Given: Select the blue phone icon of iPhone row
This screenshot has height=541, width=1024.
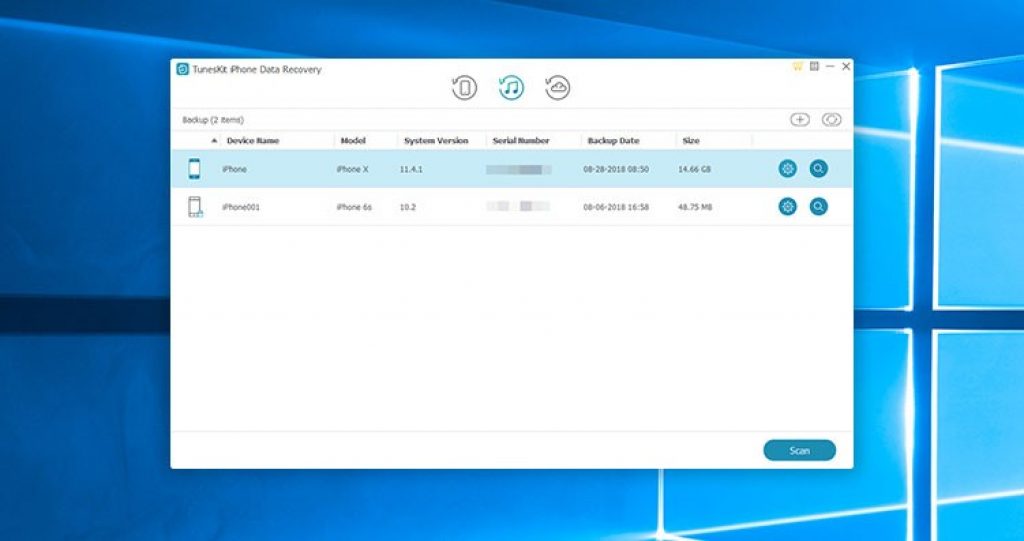Looking at the screenshot, I should (195, 169).
